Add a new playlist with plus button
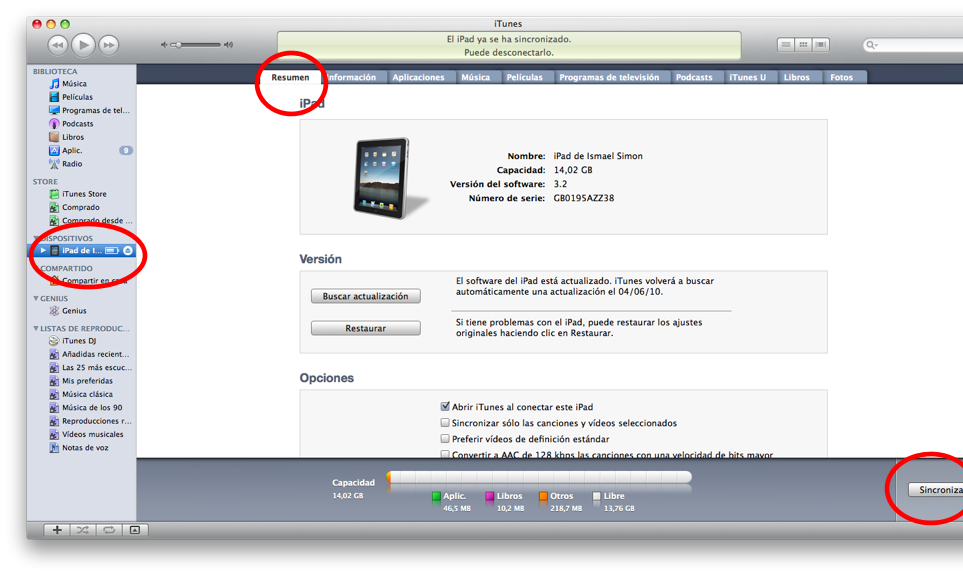Image resolution: width=963 pixels, height=576 pixels. pyautogui.click(x=57, y=530)
